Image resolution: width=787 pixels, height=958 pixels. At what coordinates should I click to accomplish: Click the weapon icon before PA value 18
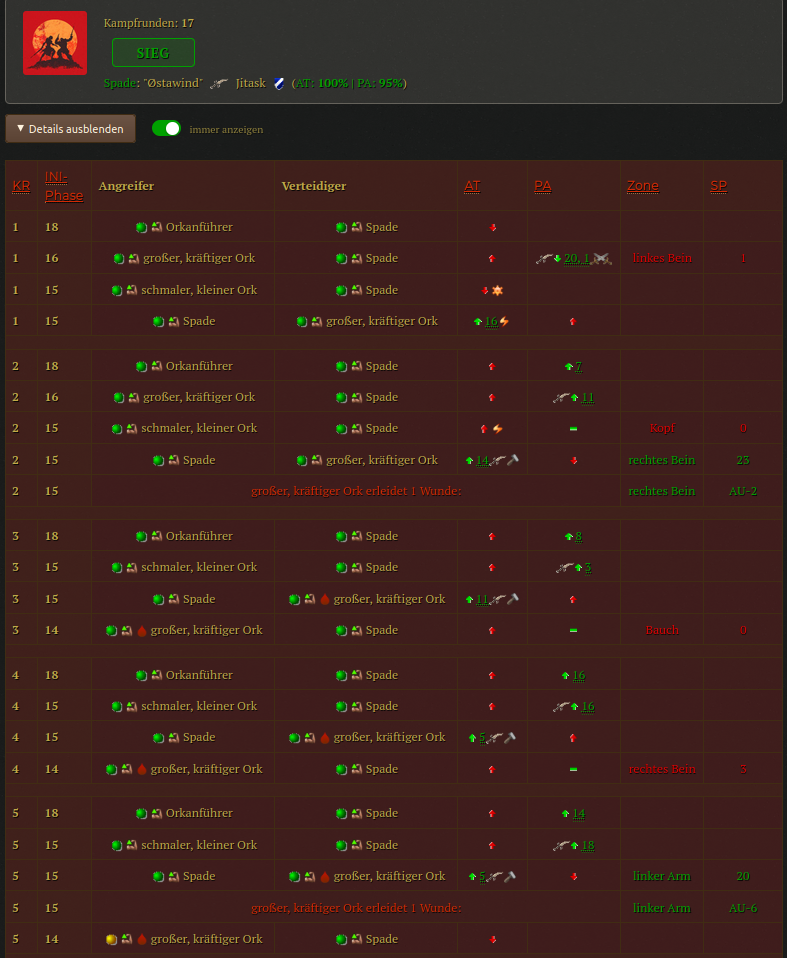pyautogui.click(x=561, y=846)
